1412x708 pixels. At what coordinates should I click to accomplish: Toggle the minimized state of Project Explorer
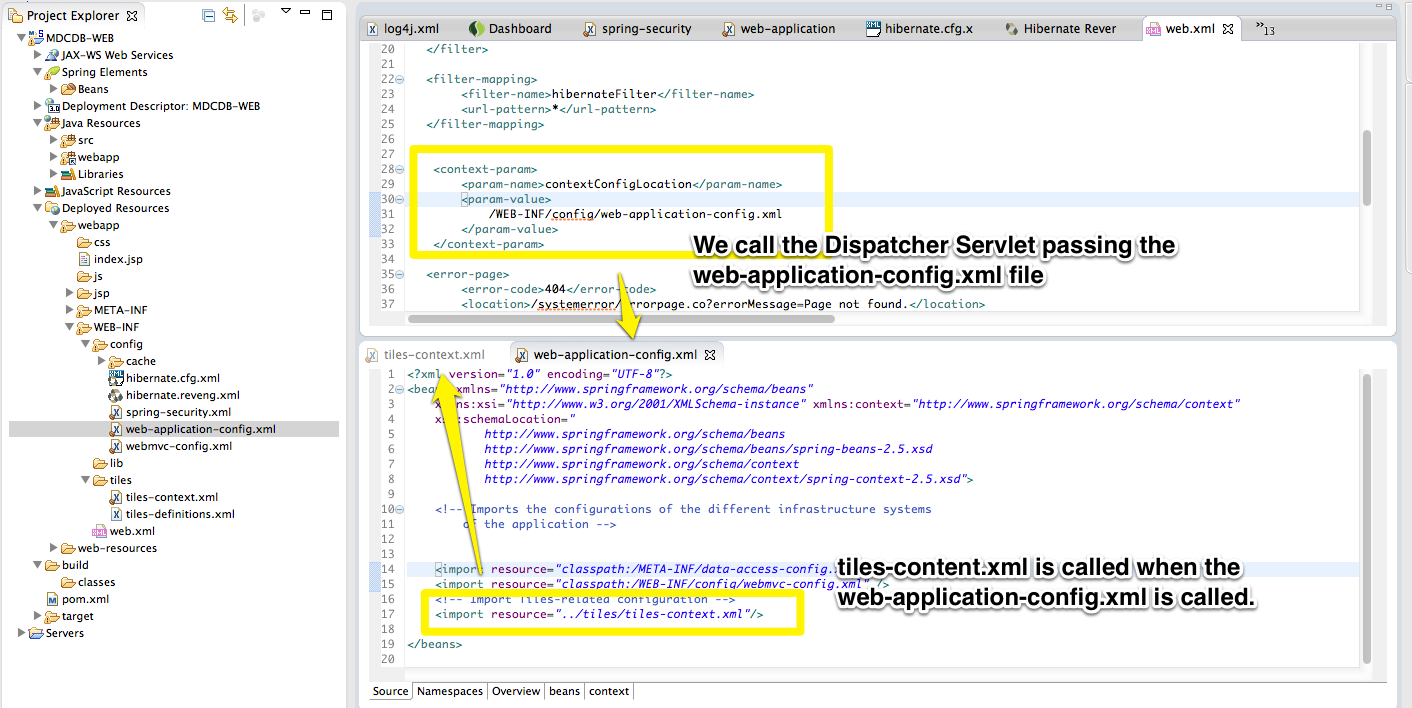(305, 12)
